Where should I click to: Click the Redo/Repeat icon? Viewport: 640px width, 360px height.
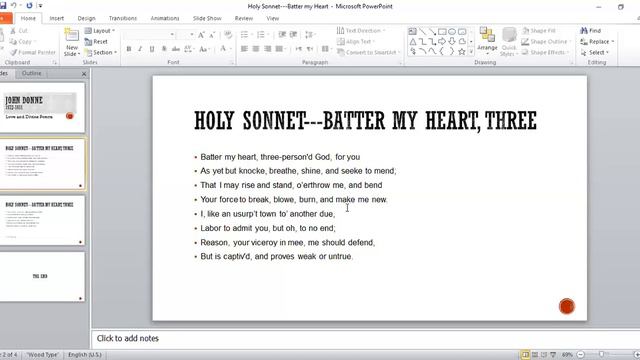(29, 6)
